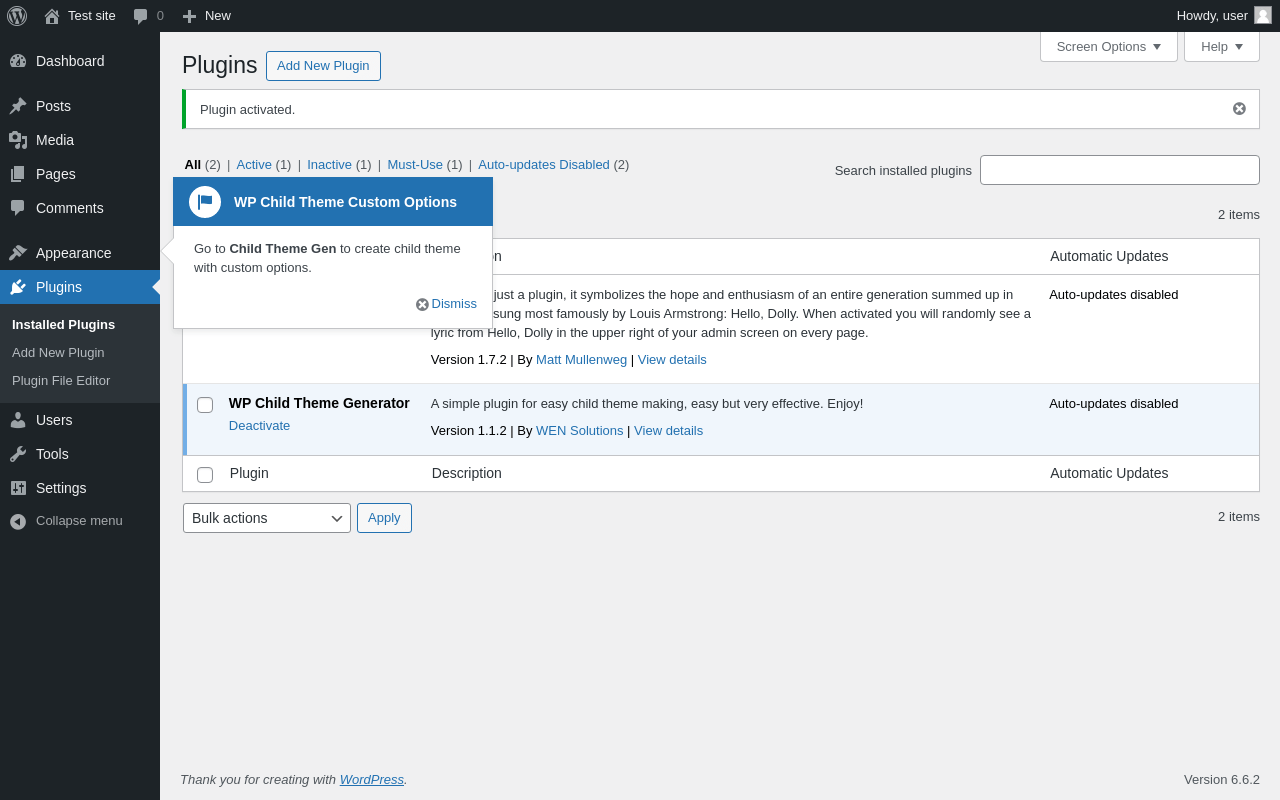Click the Comments sidebar icon
Viewport: 1280px width, 800px height.
point(18,208)
